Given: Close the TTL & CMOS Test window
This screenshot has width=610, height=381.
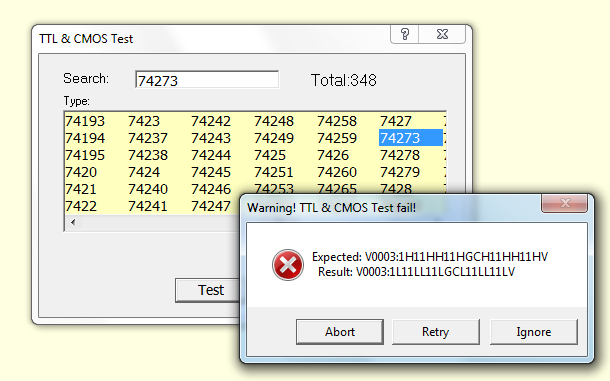Looking at the screenshot, I should pos(442,34).
